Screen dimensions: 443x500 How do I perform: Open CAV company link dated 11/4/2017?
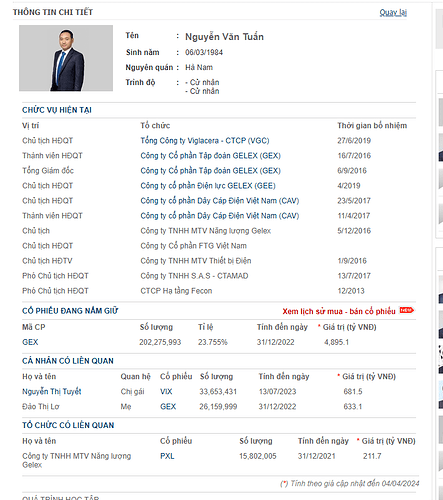[x=220, y=216]
